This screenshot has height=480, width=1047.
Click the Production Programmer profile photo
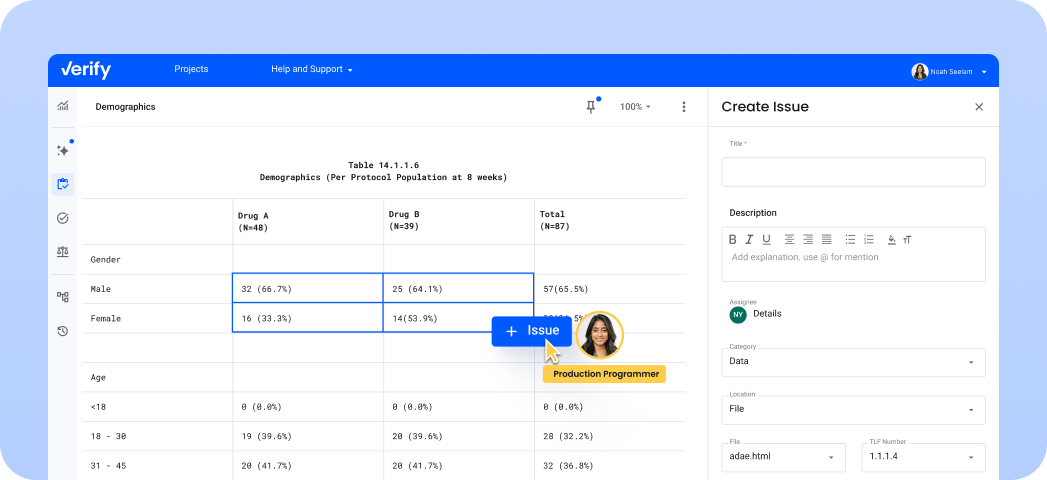[x=599, y=335]
